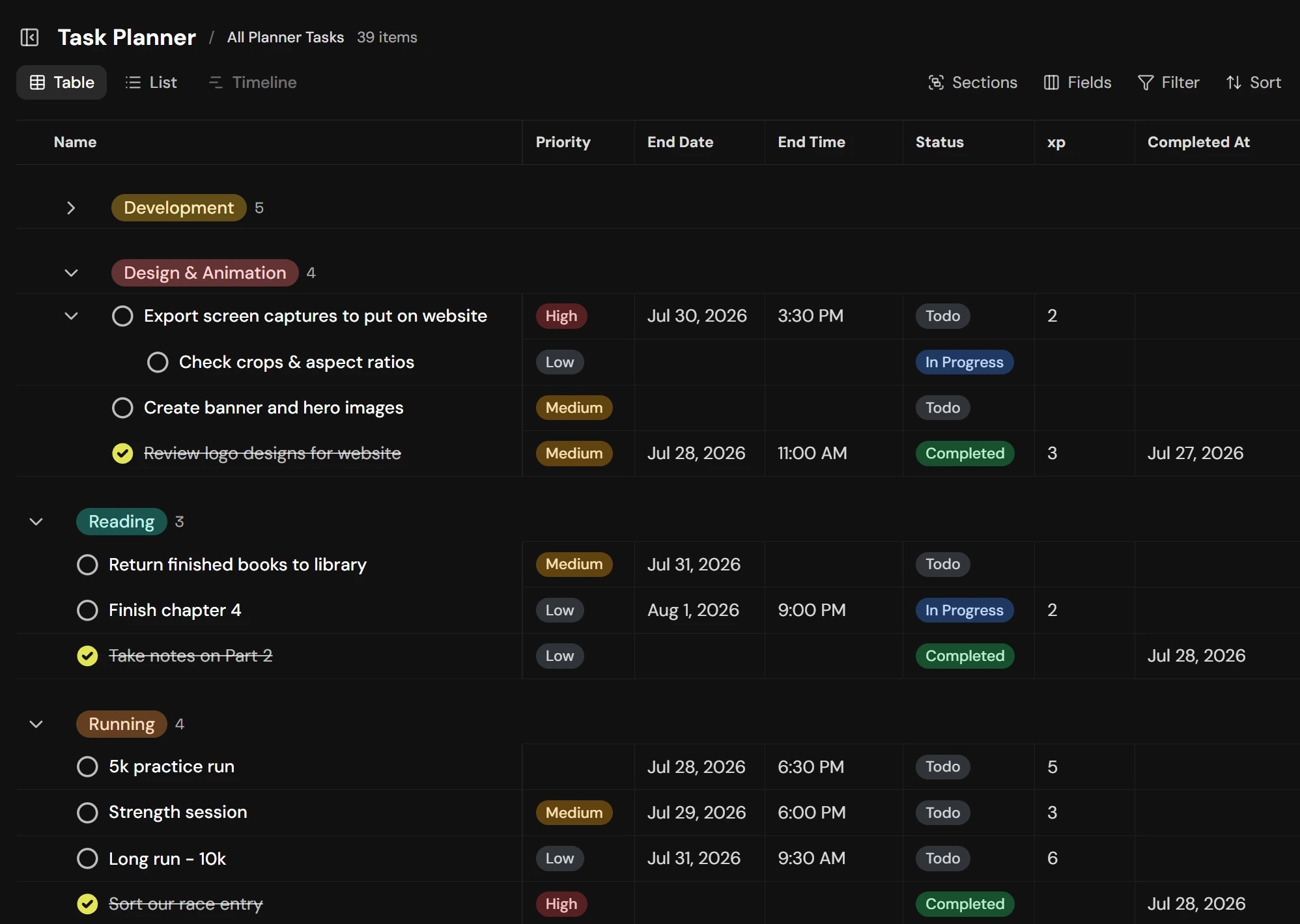Open task Long run - 10k

click(167, 858)
